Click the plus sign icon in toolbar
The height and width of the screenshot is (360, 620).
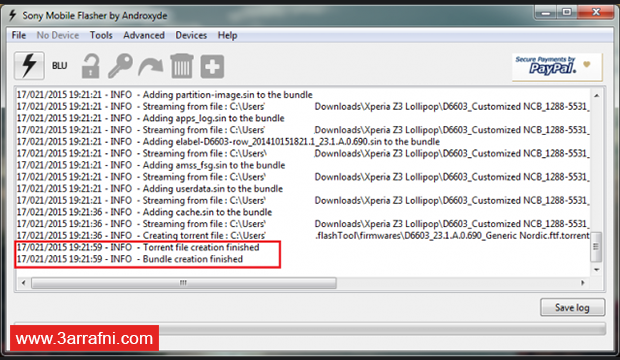(x=212, y=66)
